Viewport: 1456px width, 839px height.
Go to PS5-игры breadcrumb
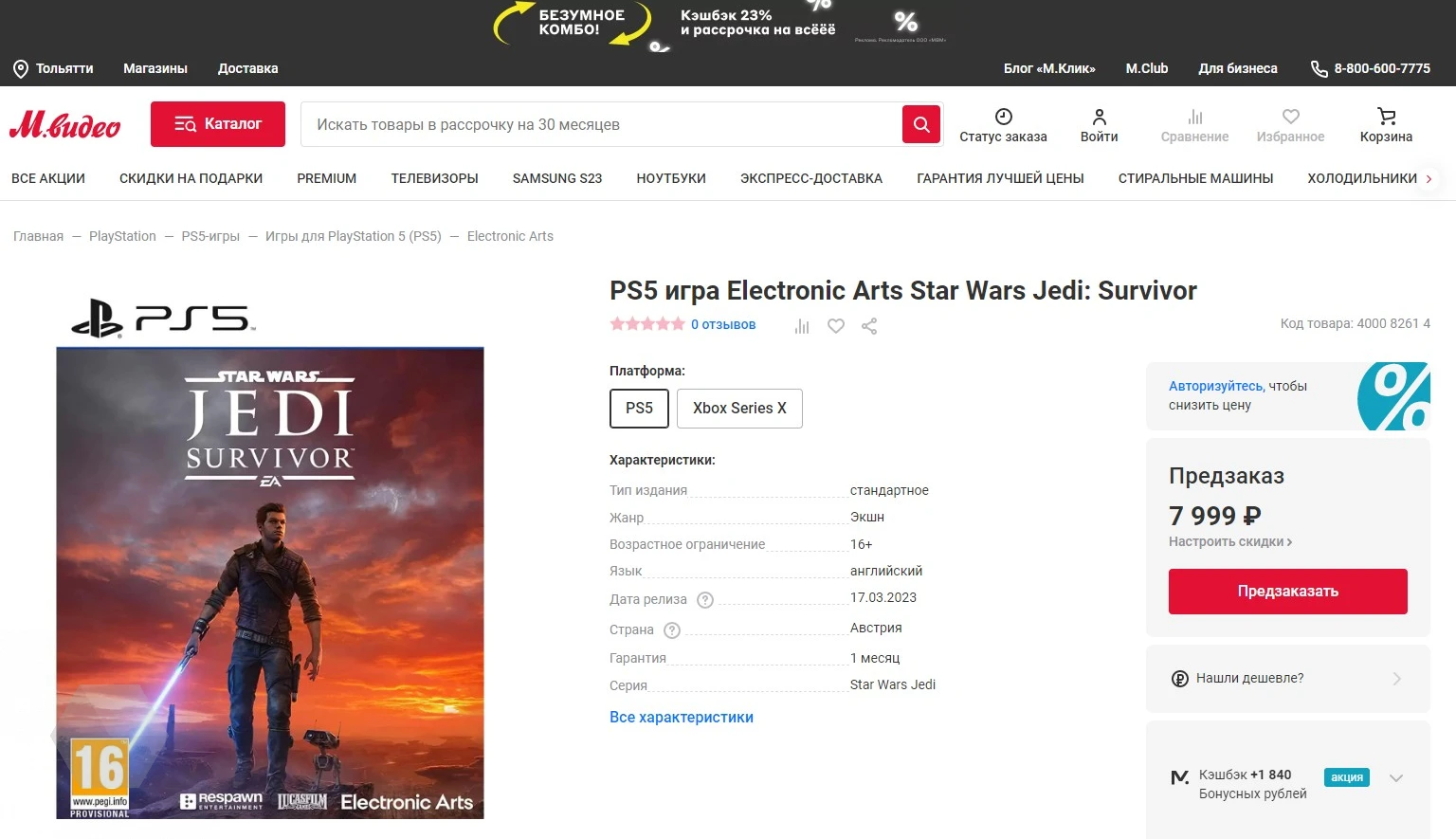pos(210,236)
